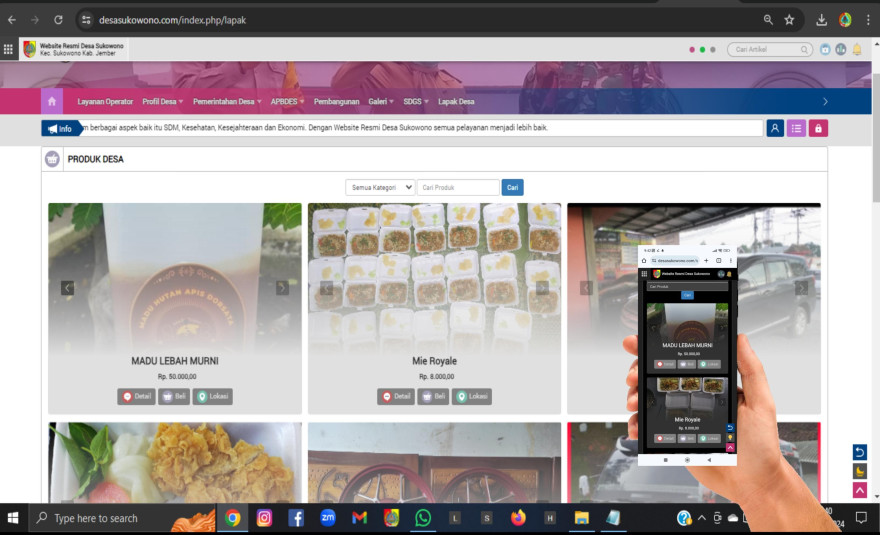Click the blue Cari search button
The width and height of the screenshot is (880, 535).
pos(512,187)
